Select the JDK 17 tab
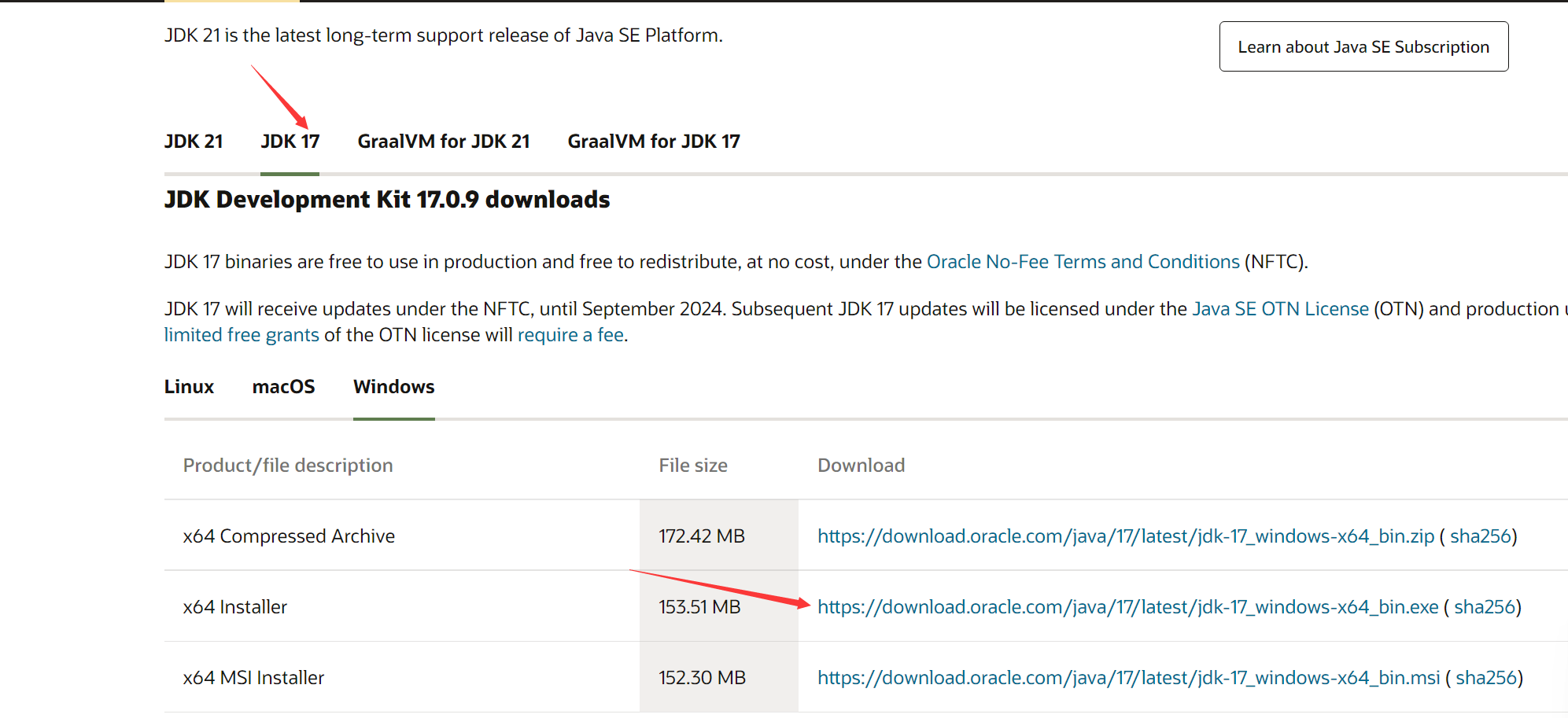Viewport: 1568px width, 718px height. coord(290,142)
